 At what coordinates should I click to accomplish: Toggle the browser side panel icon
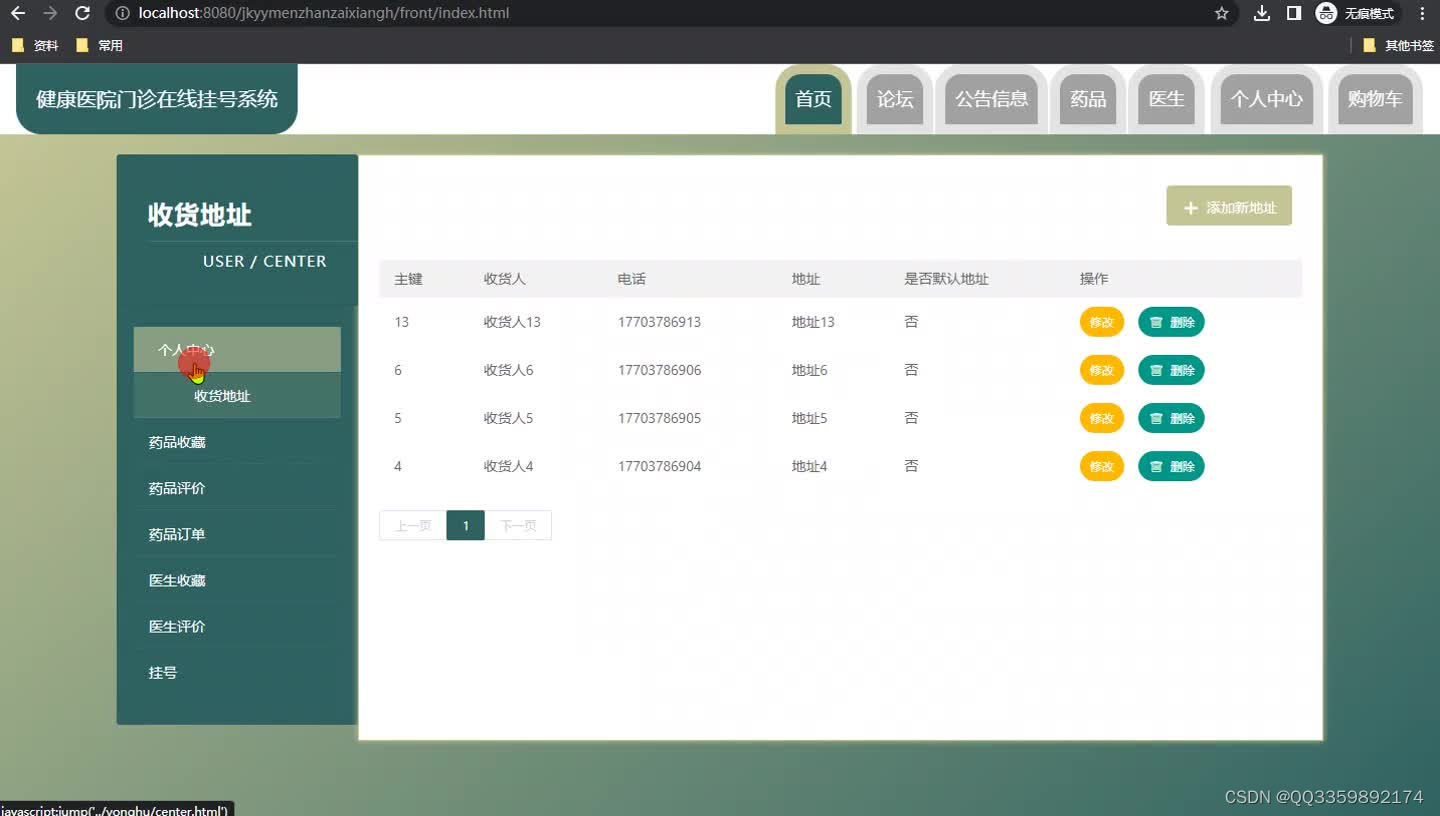1293,13
